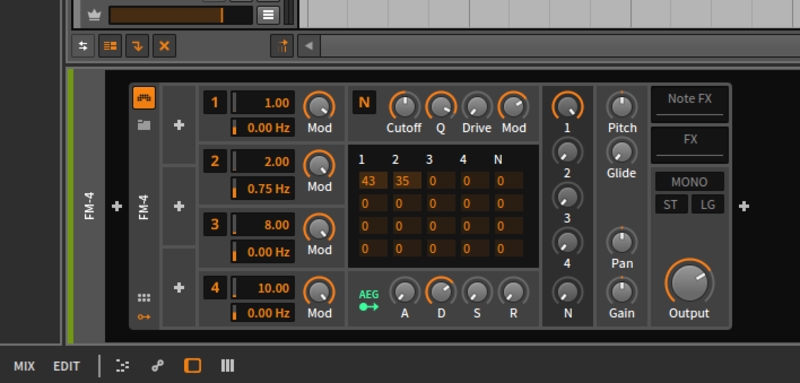Click the crown master track icon
The height and width of the screenshot is (383, 800).
(x=94, y=15)
